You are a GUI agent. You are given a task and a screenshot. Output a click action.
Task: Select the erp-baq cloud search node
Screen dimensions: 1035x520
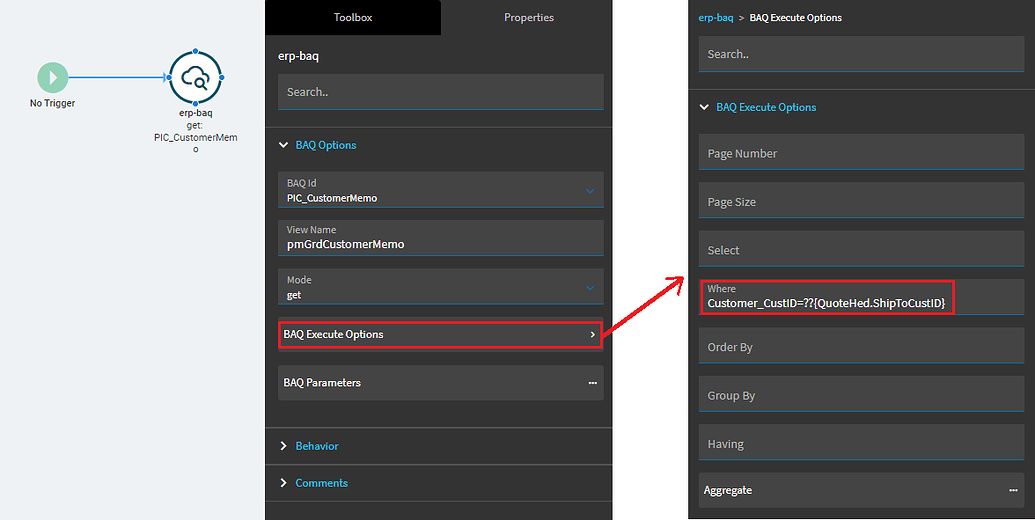(x=195, y=78)
